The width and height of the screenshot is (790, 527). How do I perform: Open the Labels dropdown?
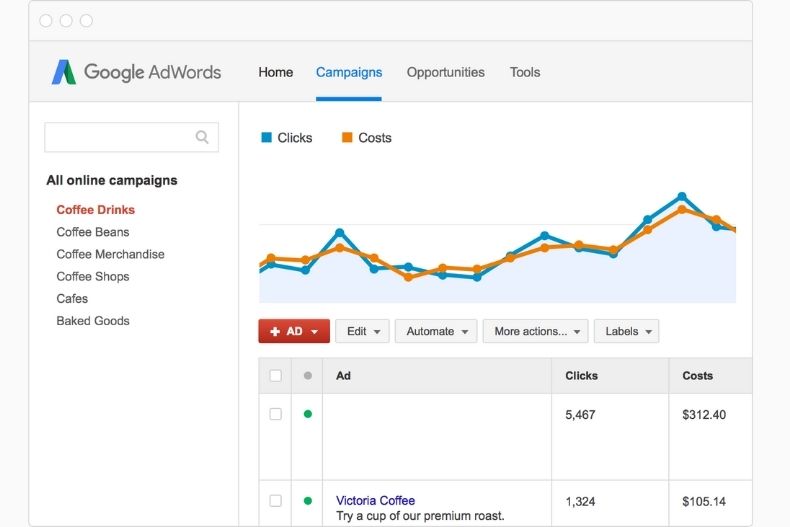[626, 331]
